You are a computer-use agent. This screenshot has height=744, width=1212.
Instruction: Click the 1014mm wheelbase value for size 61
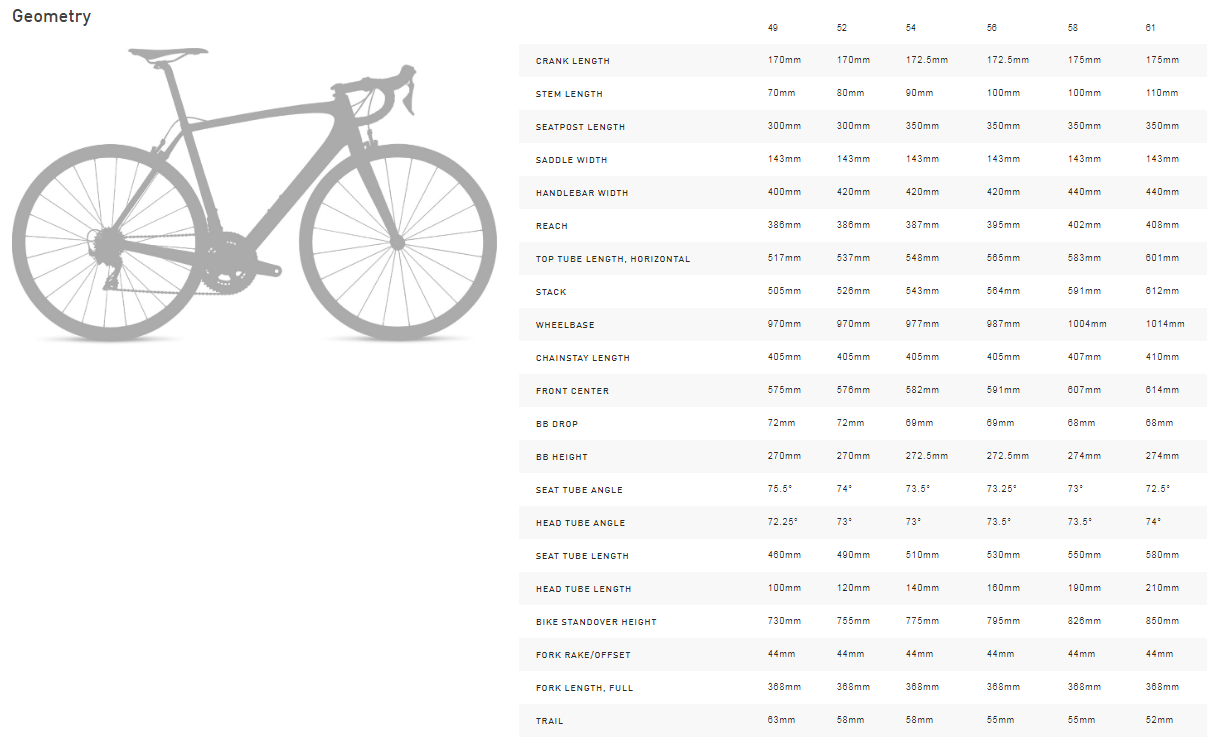click(x=1165, y=325)
